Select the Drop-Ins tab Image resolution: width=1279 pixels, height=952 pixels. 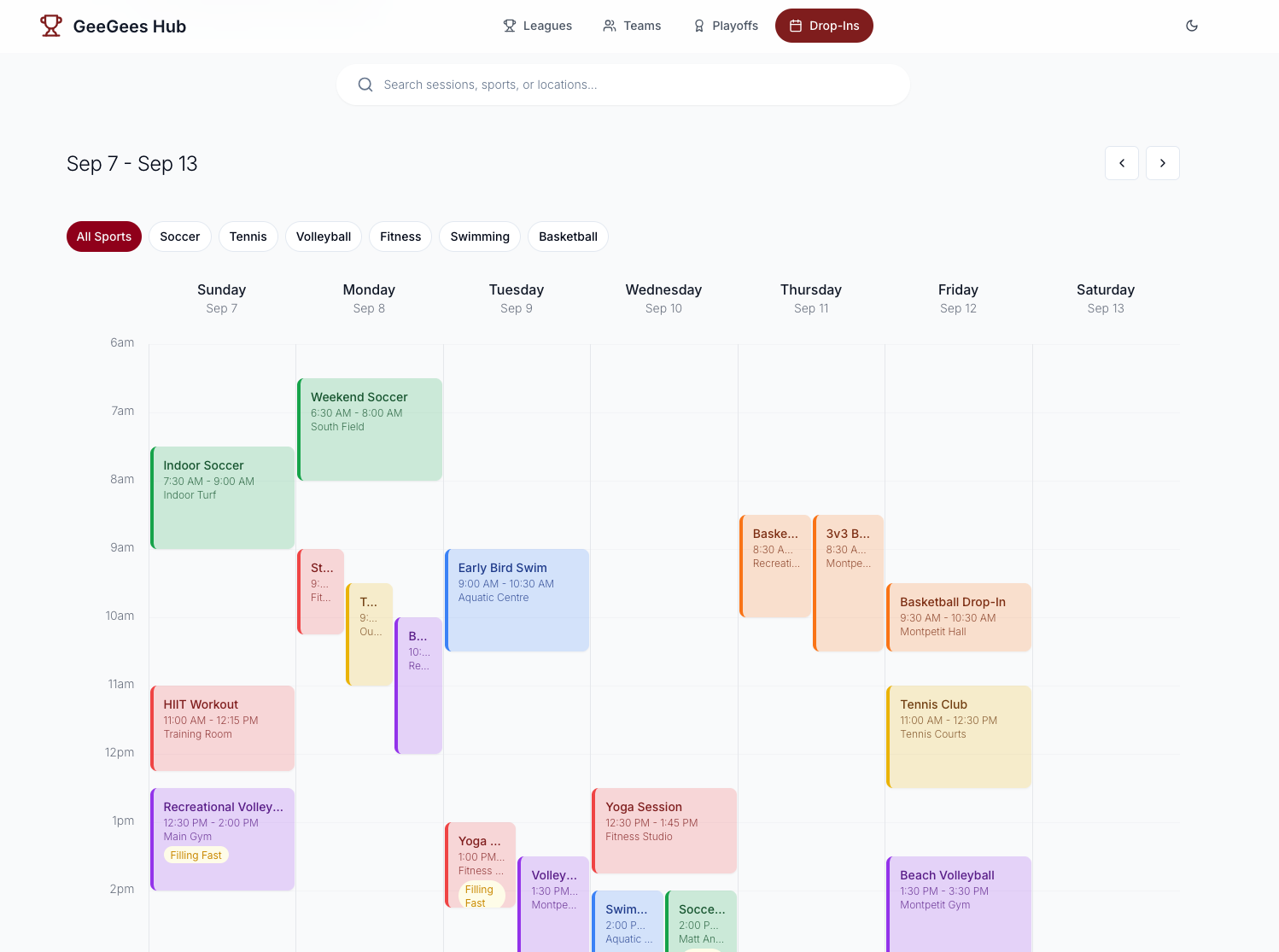click(x=824, y=26)
